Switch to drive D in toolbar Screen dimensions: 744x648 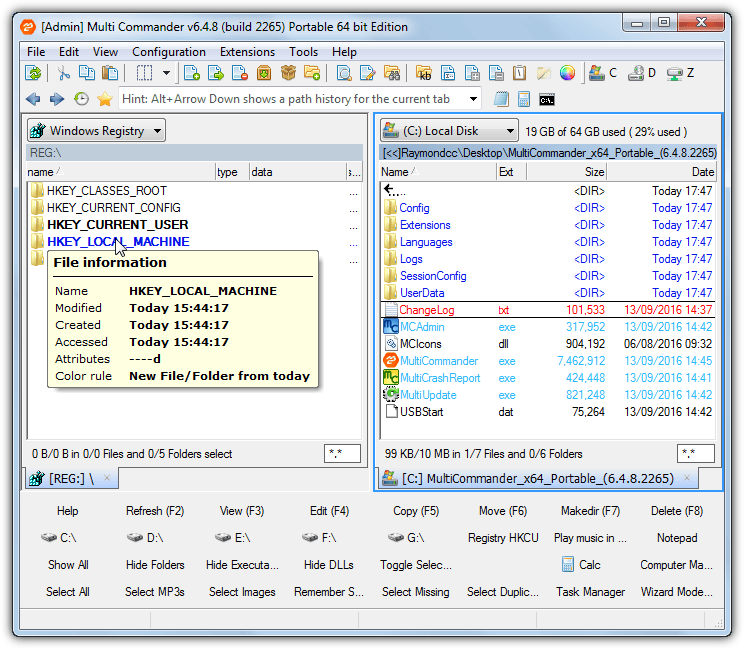coord(642,74)
